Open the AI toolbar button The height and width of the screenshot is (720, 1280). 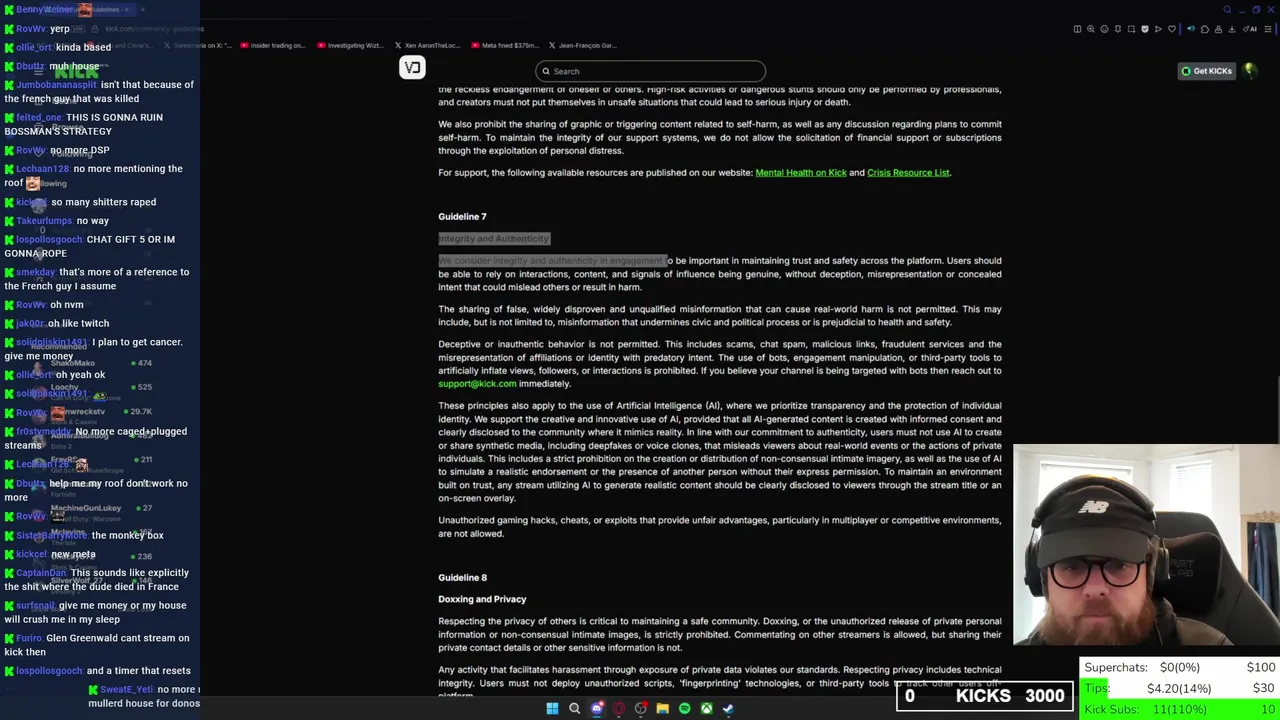pyautogui.click(x=1249, y=29)
